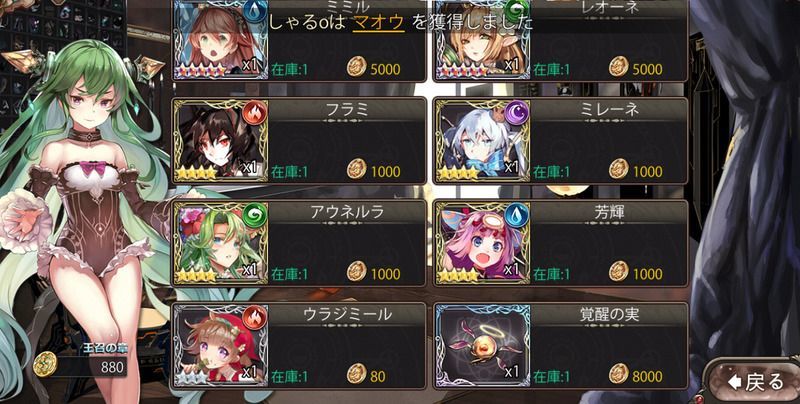Viewport: 800px width, 404px height.
Task: Pick the ウラジミール character portrait
Action: [x=220, y=345]
